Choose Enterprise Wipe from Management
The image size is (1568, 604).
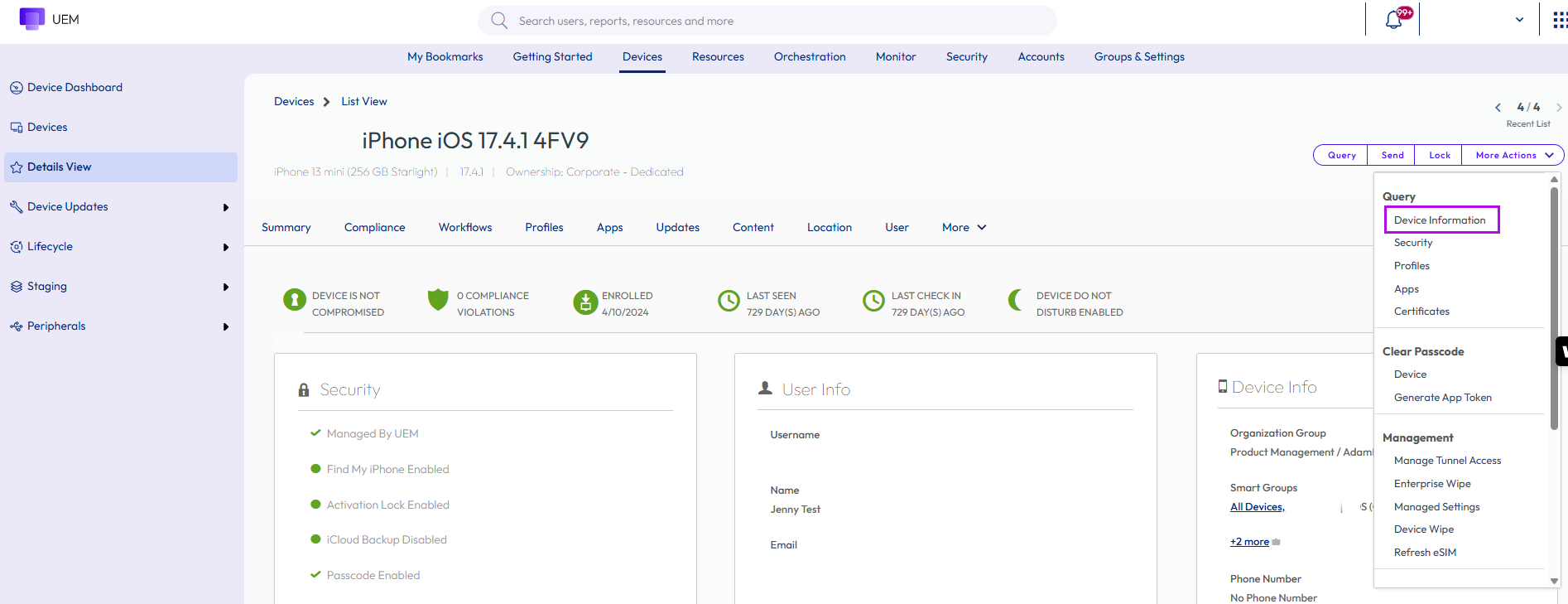click(x=1432, y=484)
